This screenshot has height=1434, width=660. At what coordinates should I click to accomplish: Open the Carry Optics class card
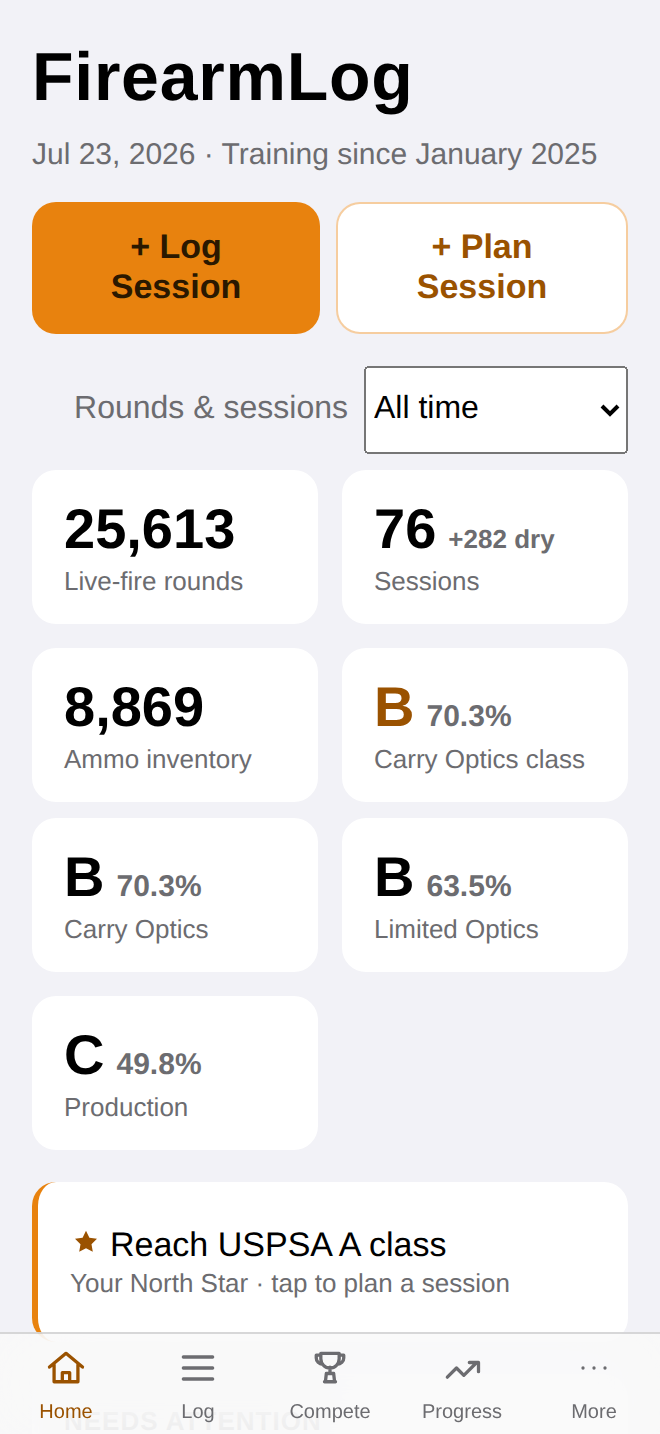click(x=485, y=725)
